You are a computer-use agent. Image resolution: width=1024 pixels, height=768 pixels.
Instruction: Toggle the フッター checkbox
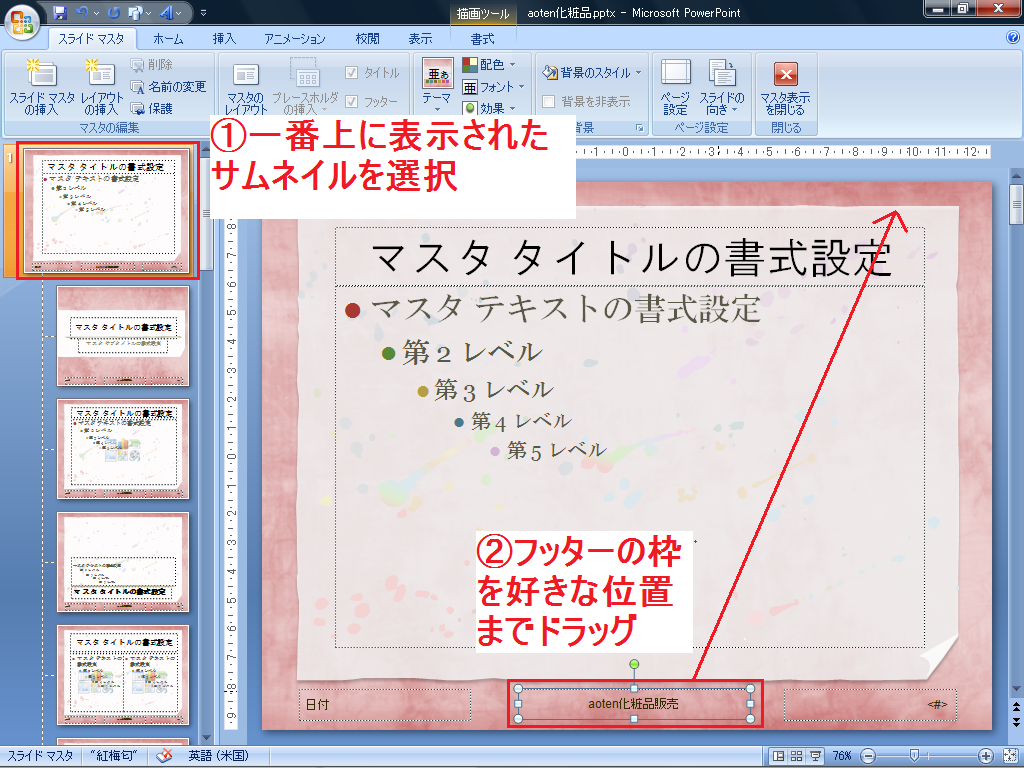pyautogui.click(x=352, y=101)
